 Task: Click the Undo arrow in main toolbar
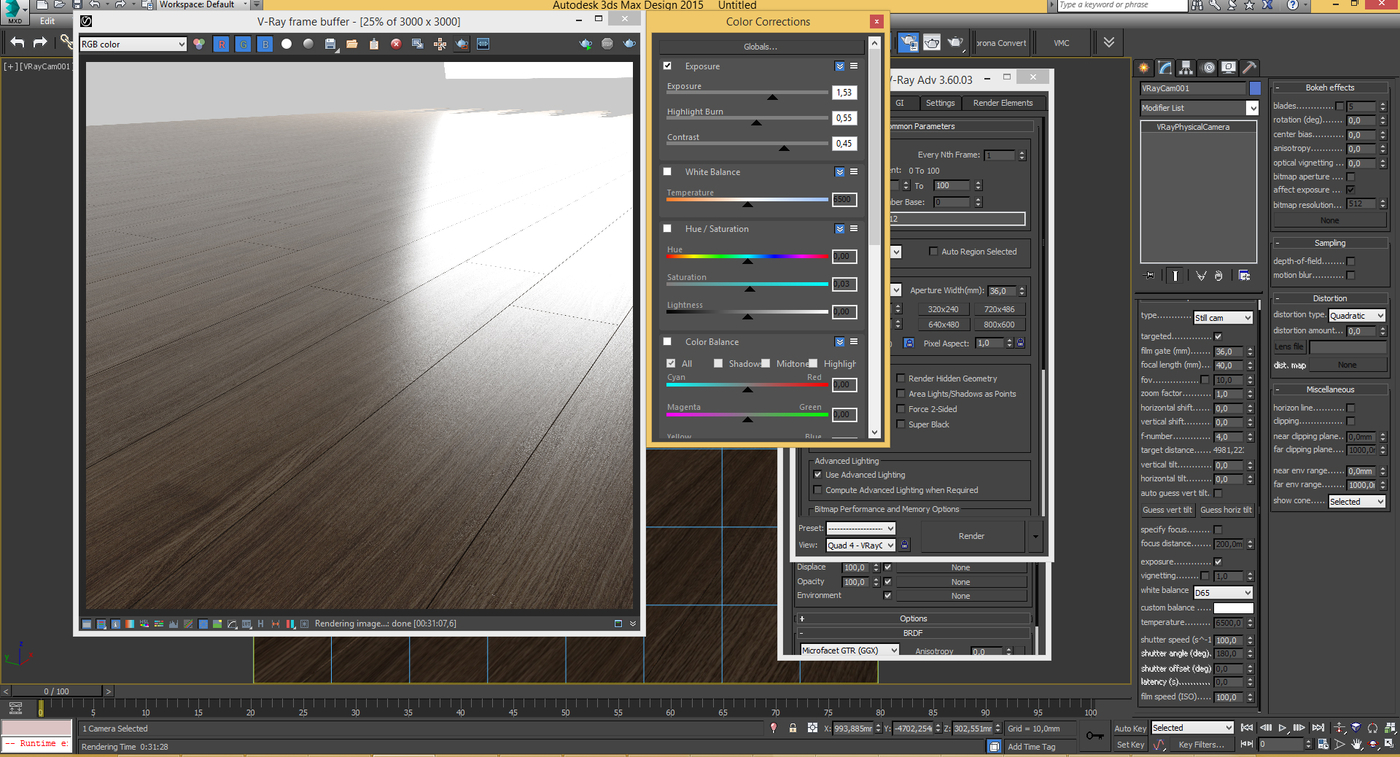pyautogui.click(x=17, y=42)
